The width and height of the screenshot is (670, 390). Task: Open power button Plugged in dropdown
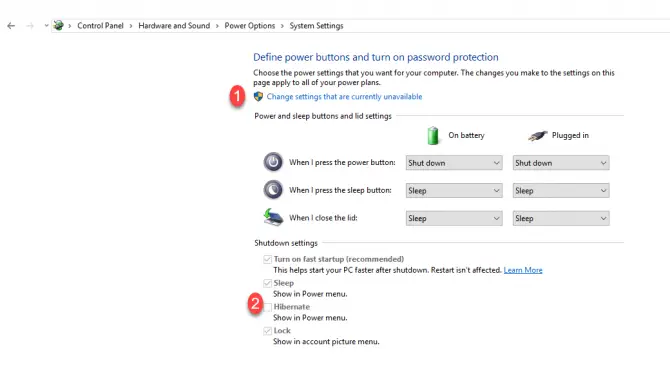click(x=561, y=163)
